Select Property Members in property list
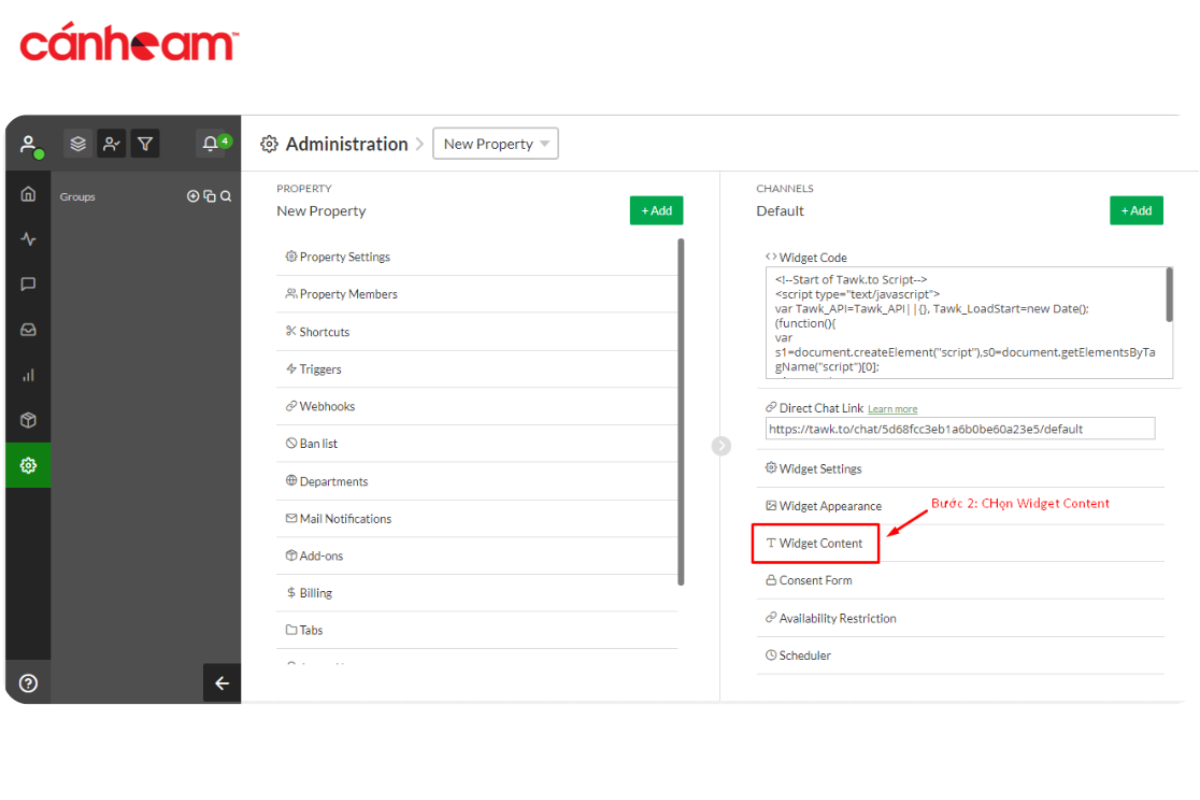Screen dimensions: 1200x800 click(x=348, y=294)
